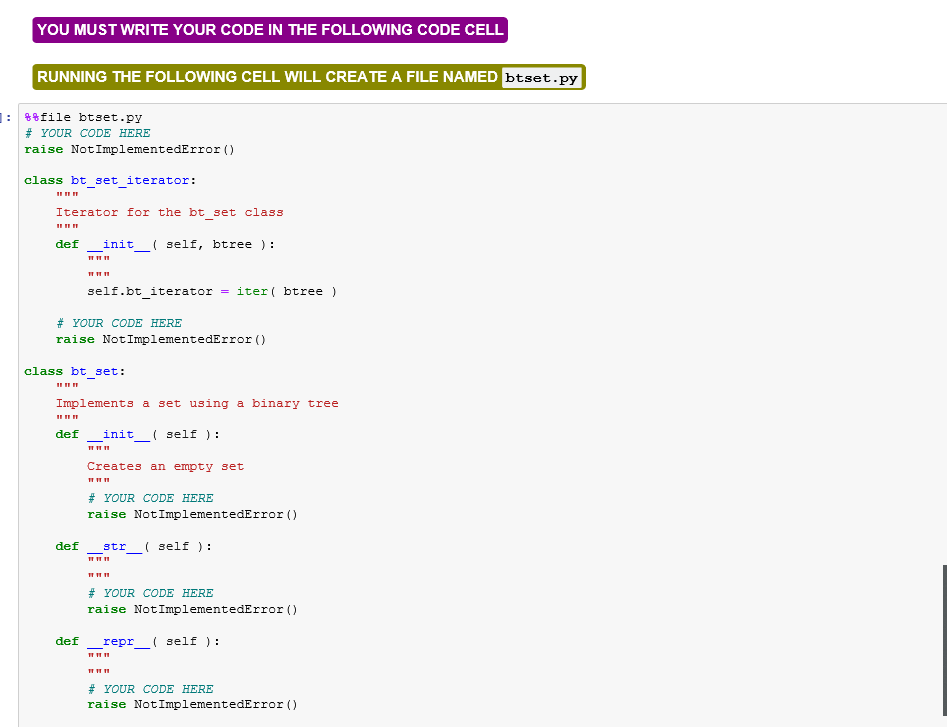
Task: Click the class bt_set definition
Action: point(75,371)
